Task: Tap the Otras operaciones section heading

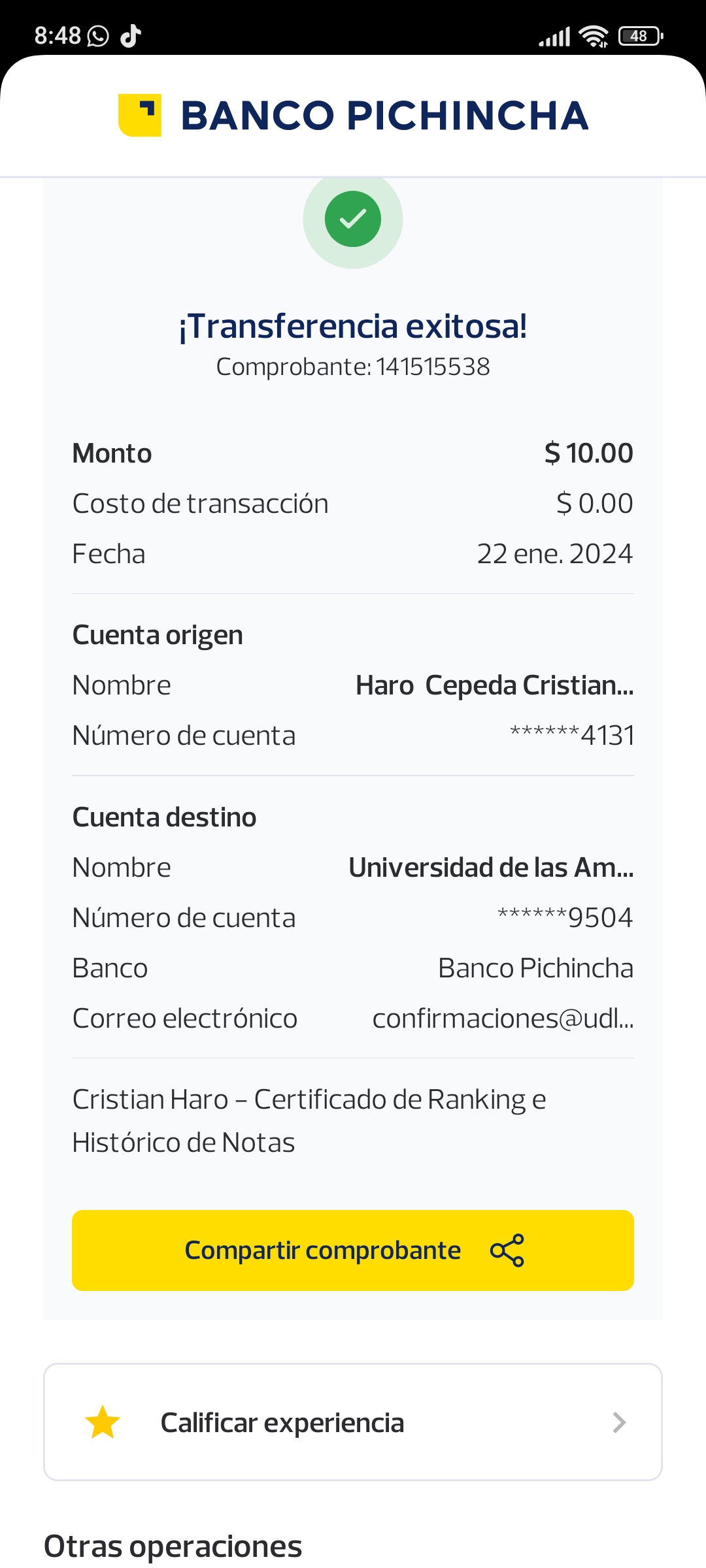Action: tap(173, 1546)
